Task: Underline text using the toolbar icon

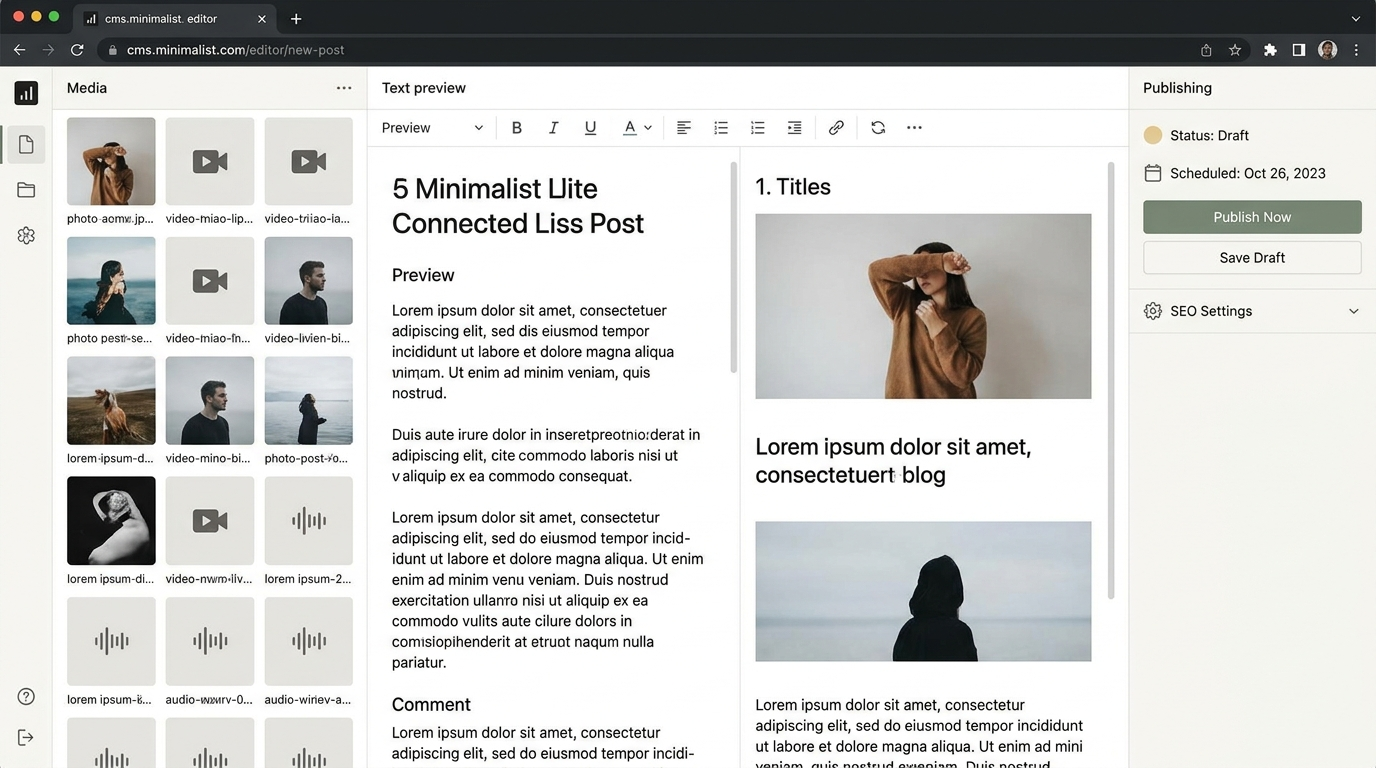Action: coord(590,128)
